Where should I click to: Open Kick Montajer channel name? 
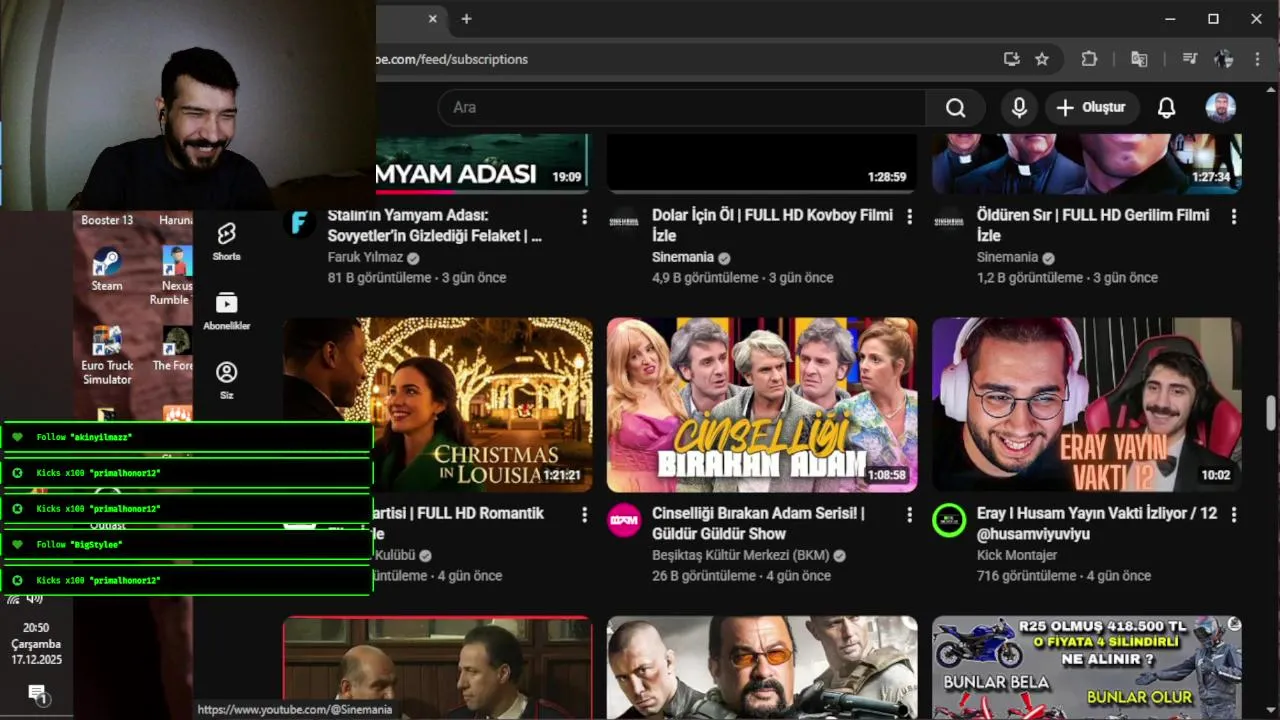click(1017, 555)
